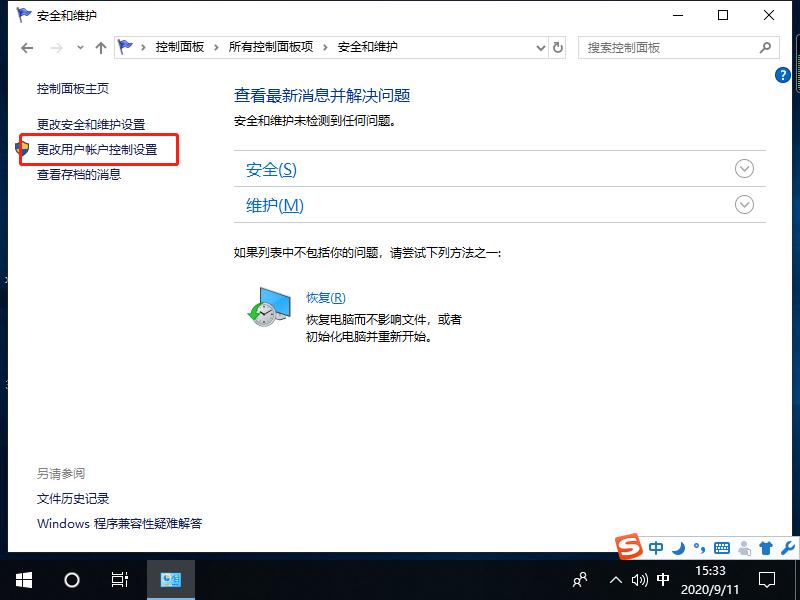
Task: Open Sogou settings via the wrench icon
Action: [788, 548]
